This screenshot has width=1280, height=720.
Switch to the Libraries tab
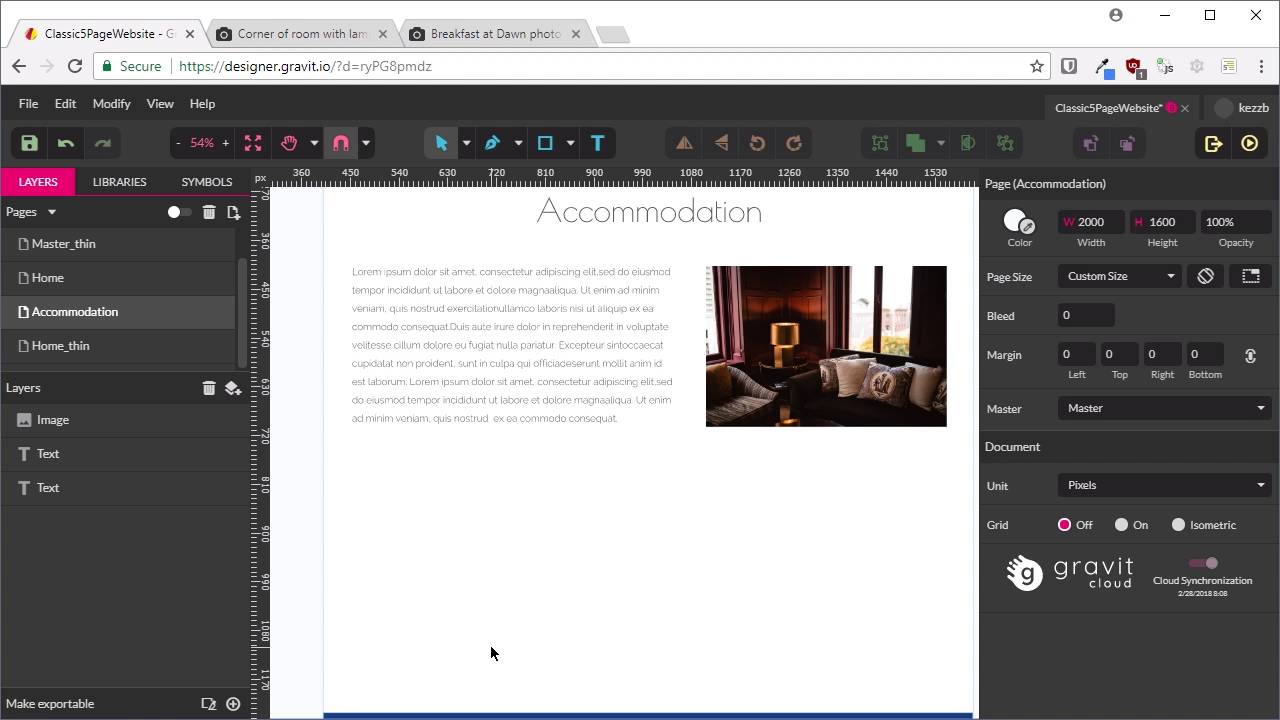tap(119, 182)
